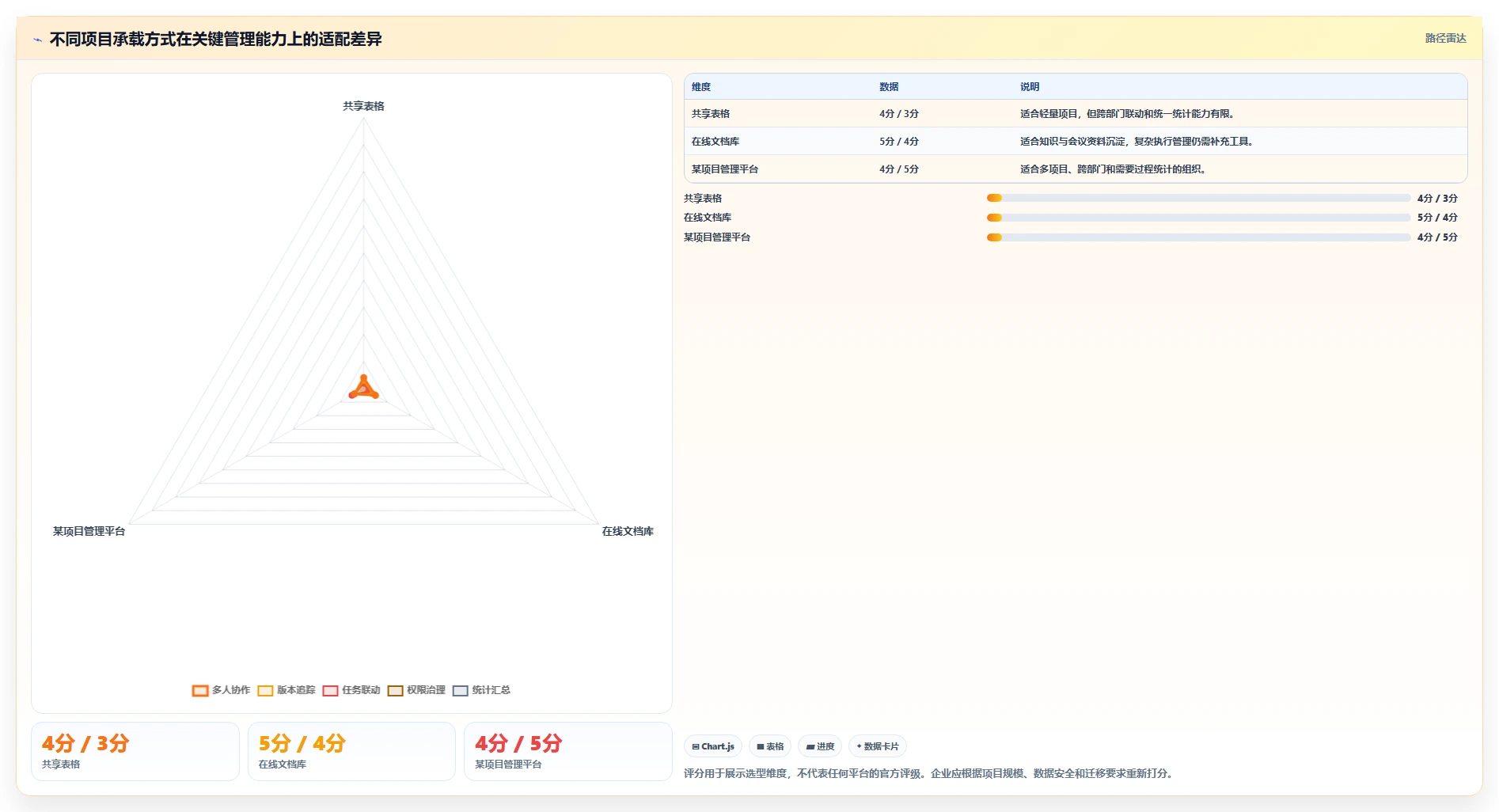Viewport: 1499px width, 812px height.
Task: Click the 表格 tag
Action: click(x=770, y=746)
